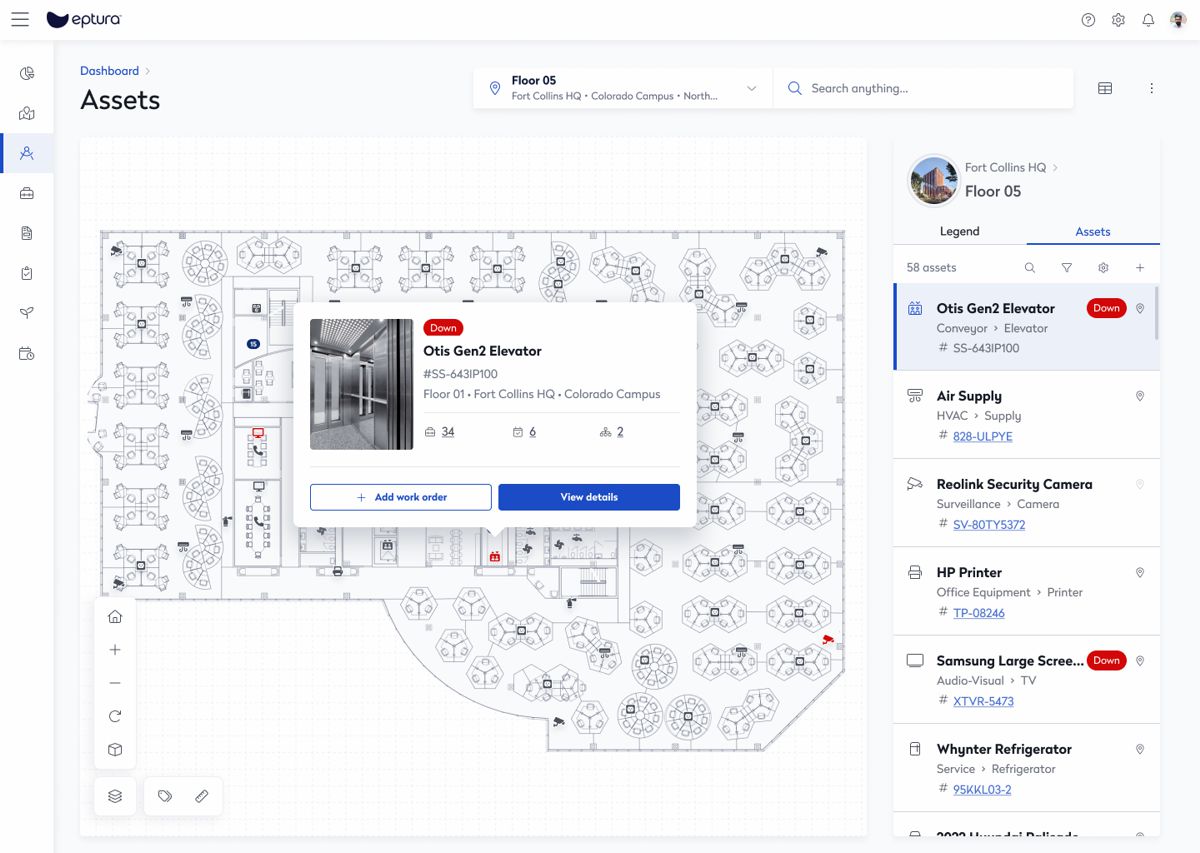Locate Samsung Large Screen via pin icon

pyautogui.click(x=1139, y=661)
